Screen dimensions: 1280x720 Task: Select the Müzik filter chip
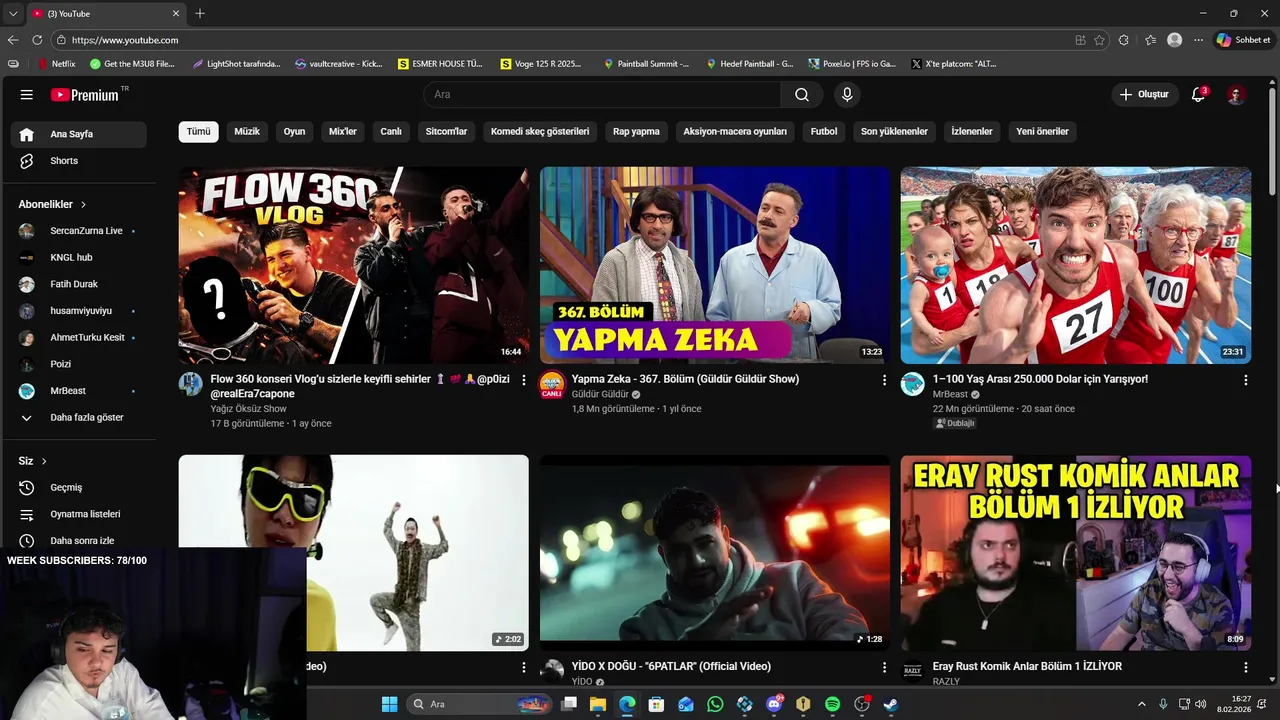(247, 132)
